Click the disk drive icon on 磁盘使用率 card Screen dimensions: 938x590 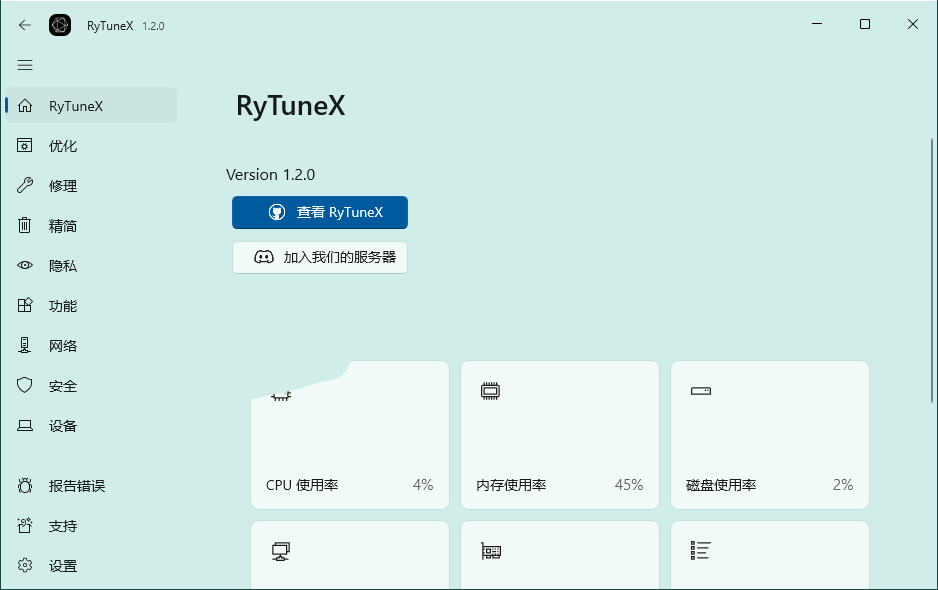pos(701,391)
